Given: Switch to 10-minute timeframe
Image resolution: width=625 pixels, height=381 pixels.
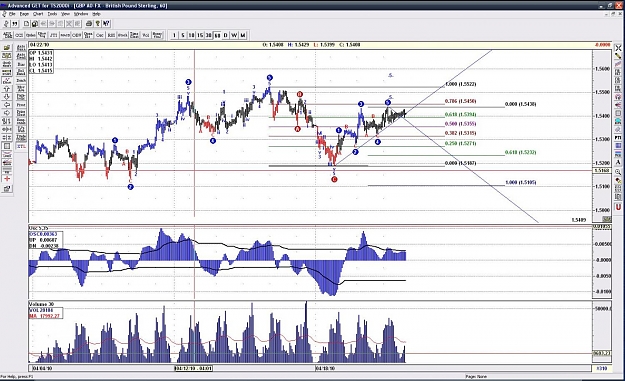Looking at the screenshot, I should click(191, 35).
